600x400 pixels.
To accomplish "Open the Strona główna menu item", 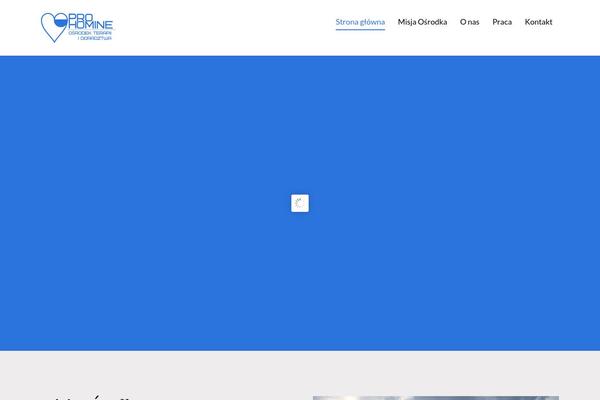I will click(360, 22).
